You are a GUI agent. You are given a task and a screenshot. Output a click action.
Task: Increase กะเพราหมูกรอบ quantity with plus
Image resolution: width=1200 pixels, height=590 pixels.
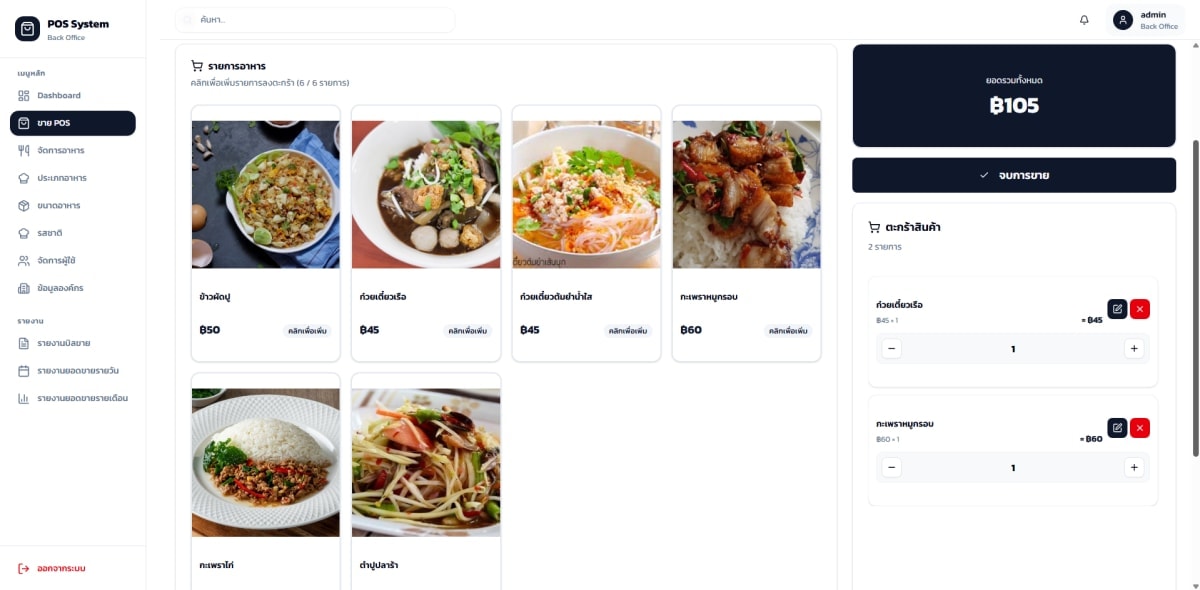pos(1134,467)
